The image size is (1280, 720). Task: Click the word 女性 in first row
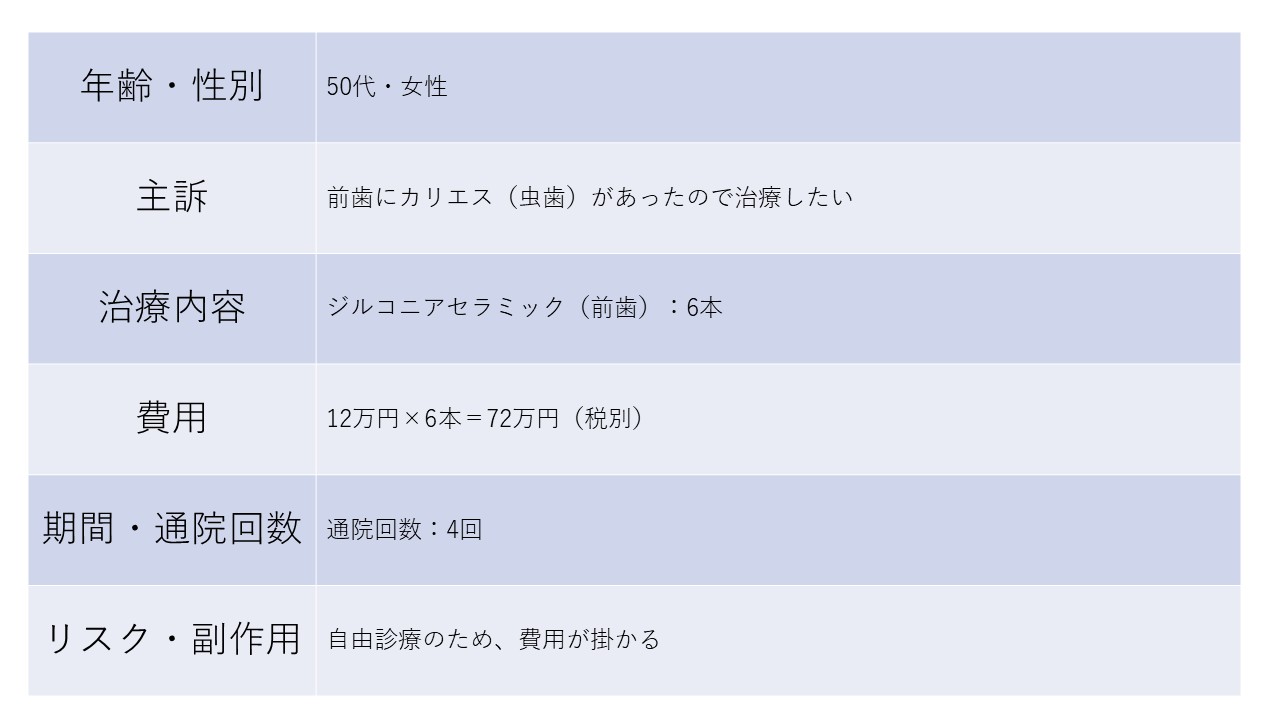point(424,87)
